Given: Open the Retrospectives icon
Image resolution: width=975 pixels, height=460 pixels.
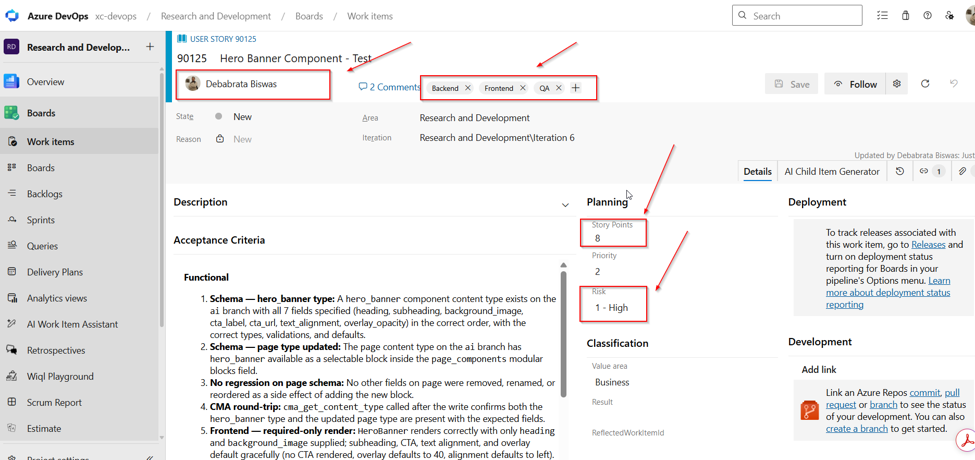Looking at the screenshot, I should coord(12,351).
